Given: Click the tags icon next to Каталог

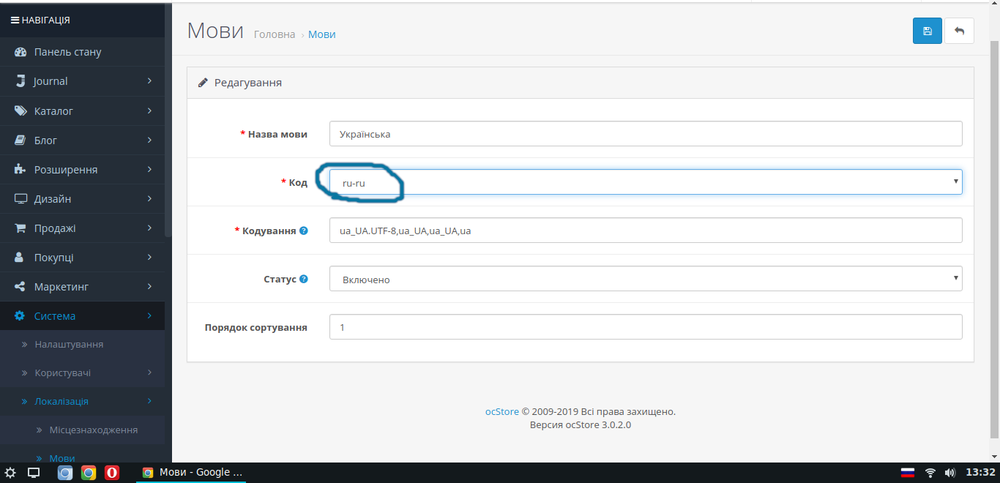Looking at the screenshot, I should tap(20, 111).
